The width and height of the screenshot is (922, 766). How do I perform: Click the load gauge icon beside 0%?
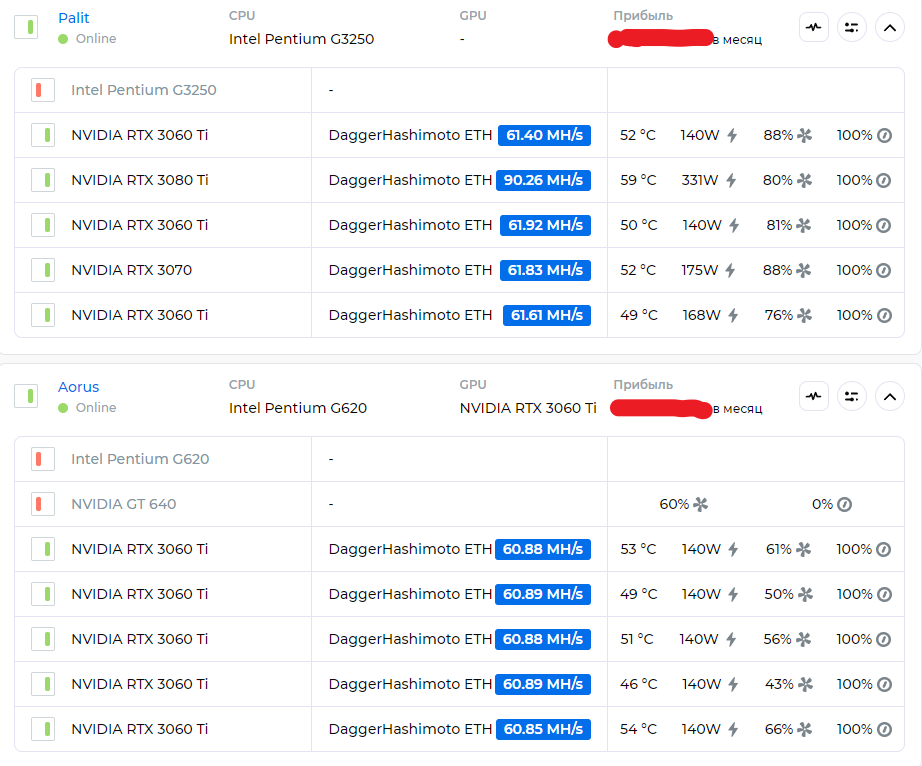pos(844,504)
